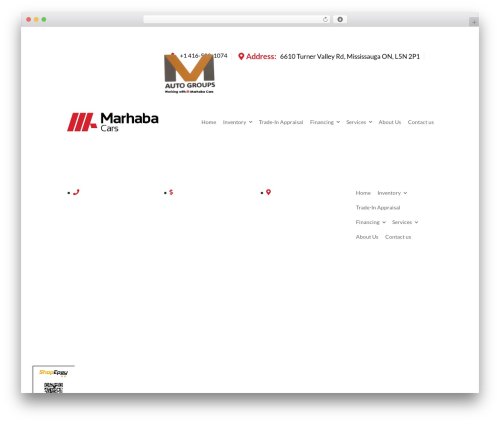Expand the Inventory chevron in top navigation
The height and width of the screenshot is (423, 500).
pyautogui.click(x=250, y=122)
